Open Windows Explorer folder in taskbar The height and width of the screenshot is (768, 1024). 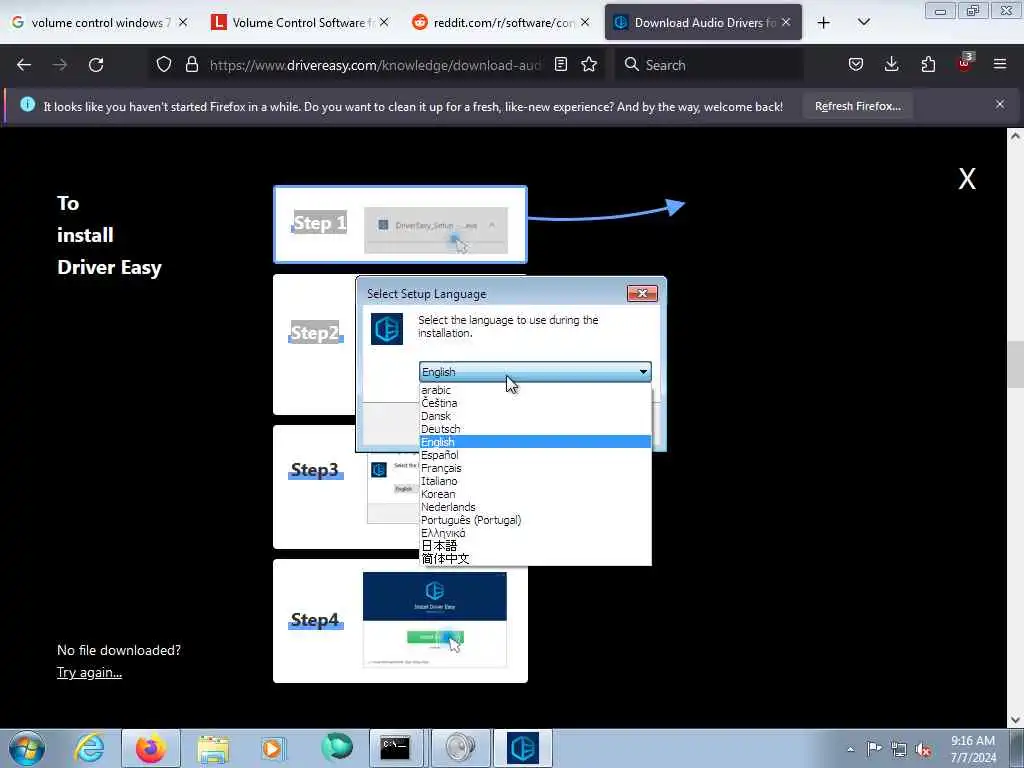(x=213, y=748)
